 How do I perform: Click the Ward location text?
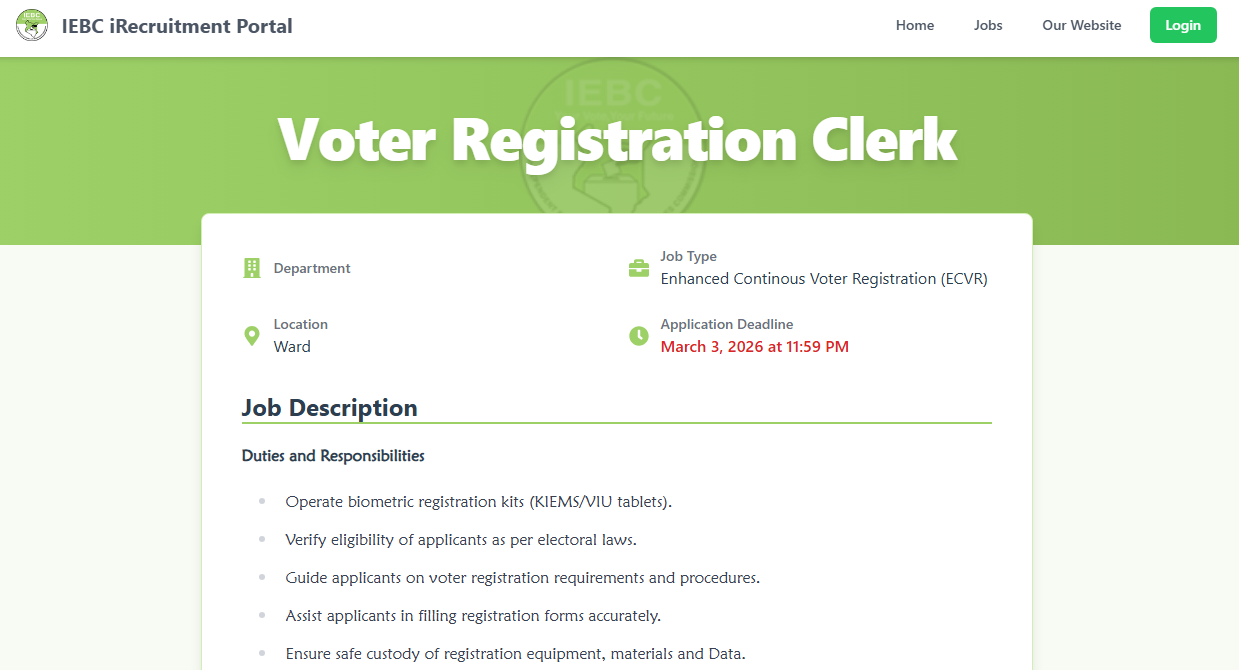pyautogui.click(x=292, y=346)
